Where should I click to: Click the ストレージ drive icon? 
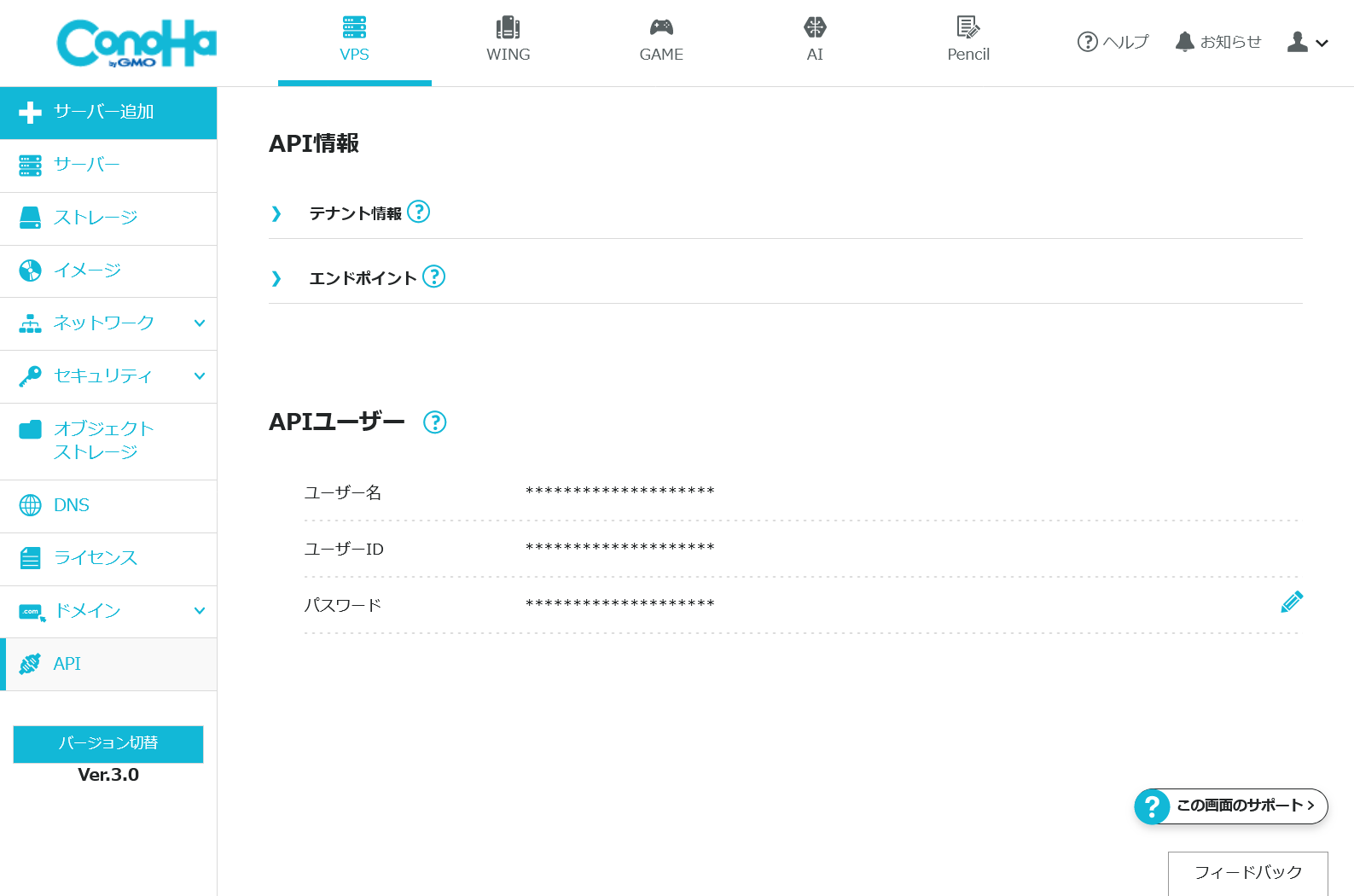pos(30,218)
